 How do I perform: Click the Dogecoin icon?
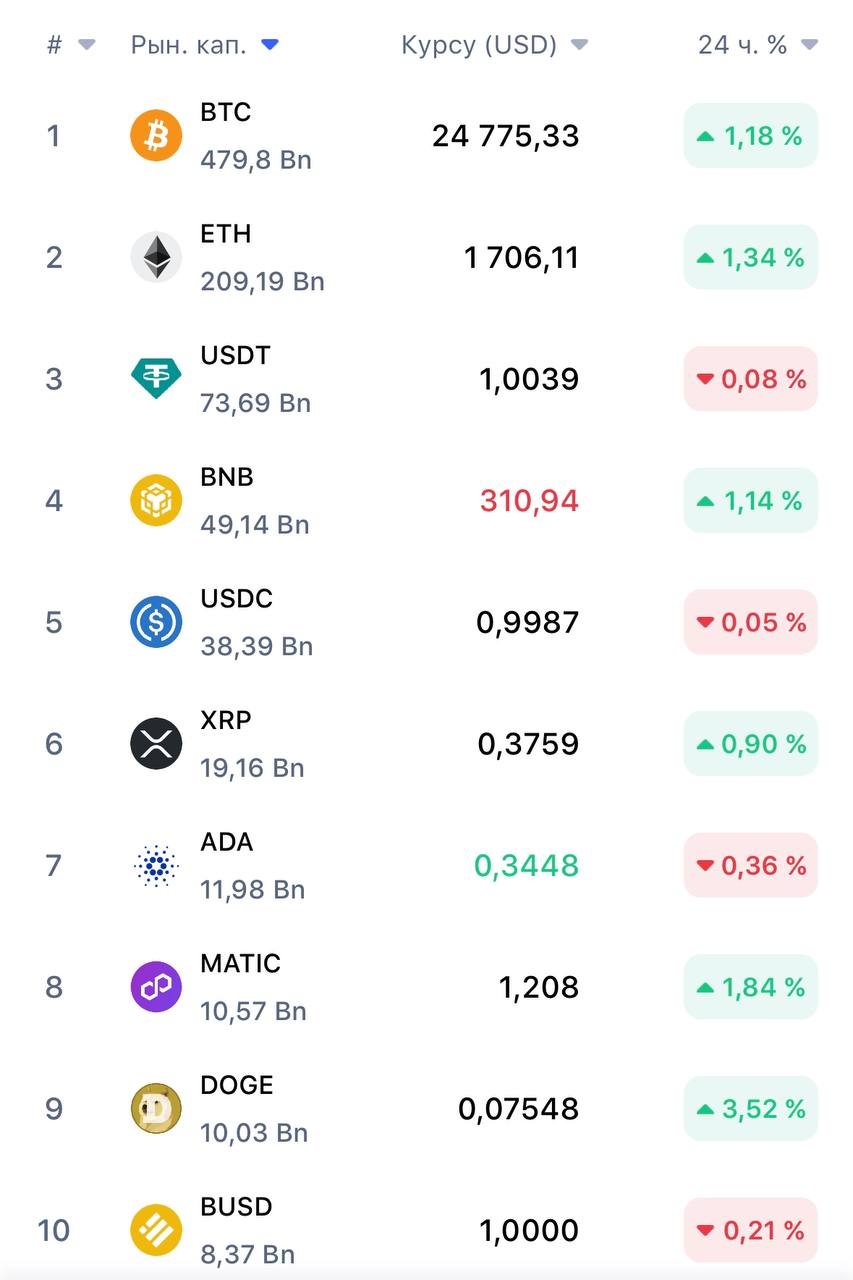[156, 1109]
